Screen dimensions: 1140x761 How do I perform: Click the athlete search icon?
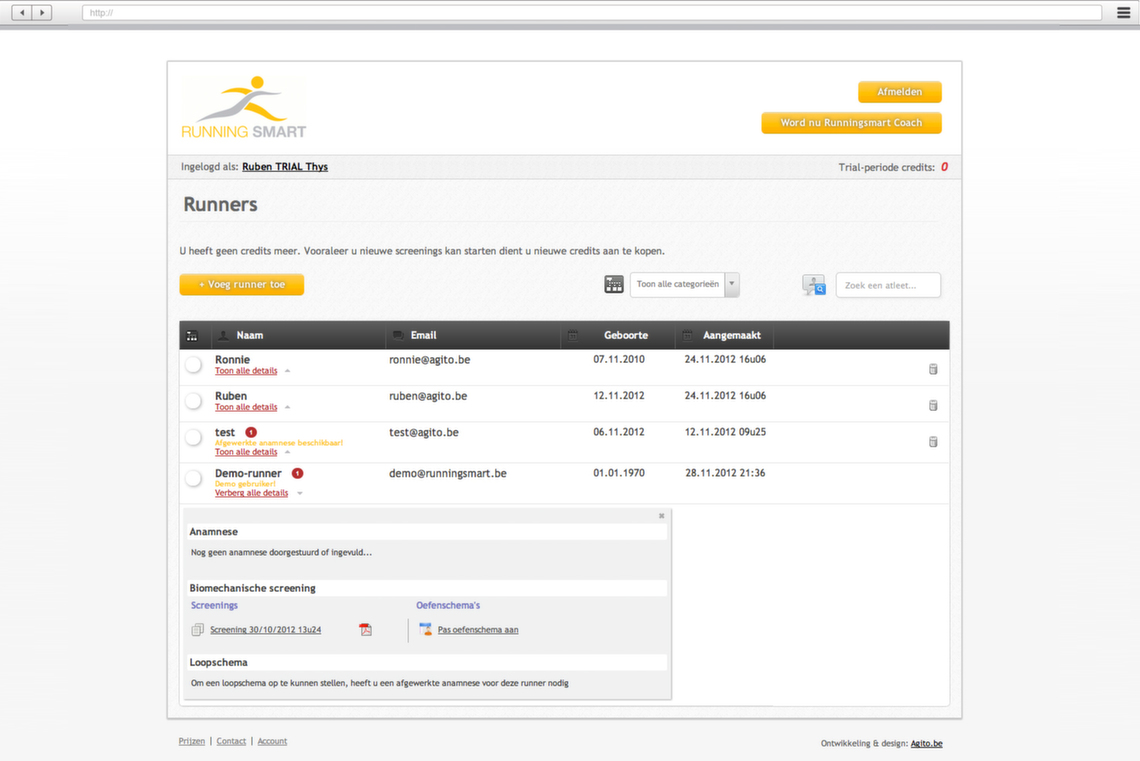[x=814, y=285]
